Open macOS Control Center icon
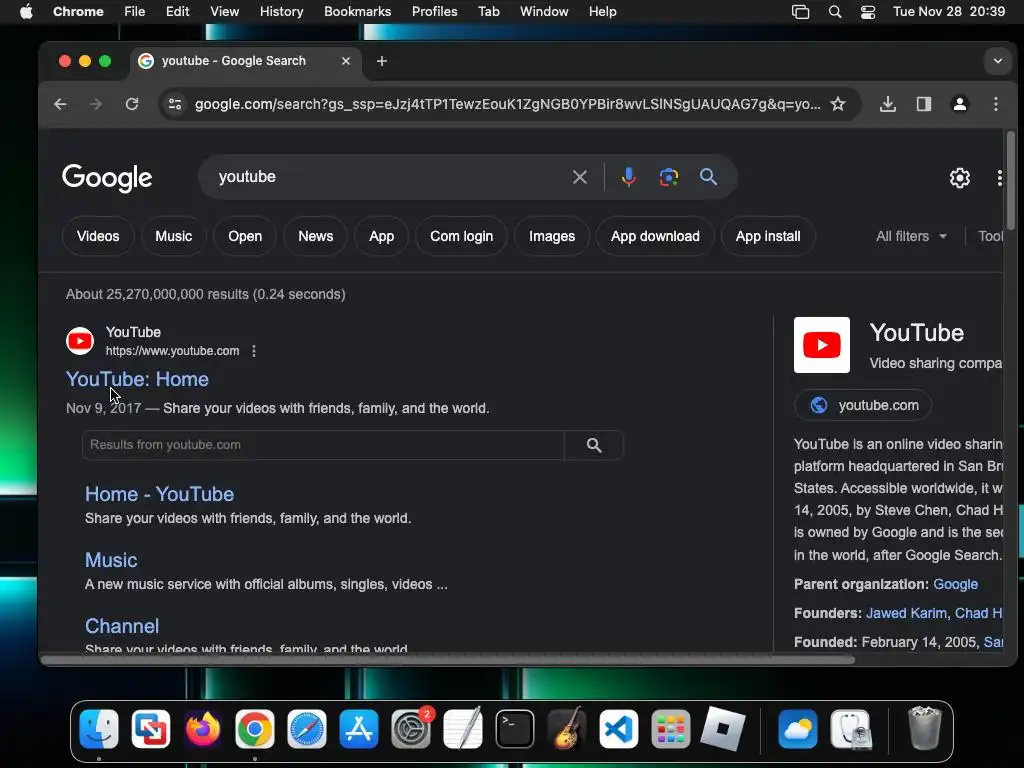 pyautogui.click(x=867, y=12)
